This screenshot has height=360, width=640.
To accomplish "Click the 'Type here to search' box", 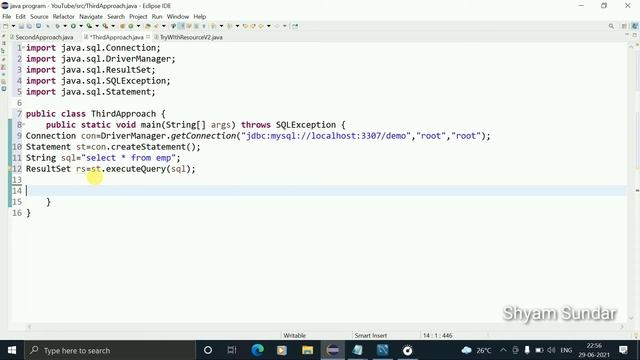I will tap(110, 350).
